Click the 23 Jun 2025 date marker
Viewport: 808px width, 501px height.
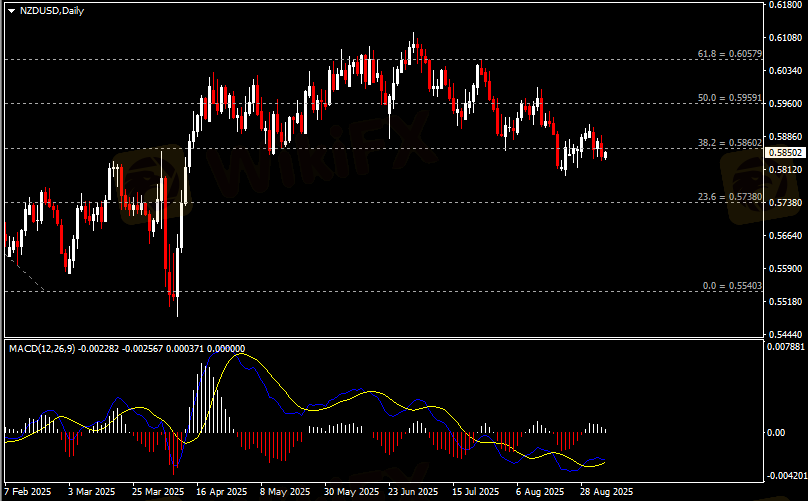pyautogui.click(x=412, y=492)
